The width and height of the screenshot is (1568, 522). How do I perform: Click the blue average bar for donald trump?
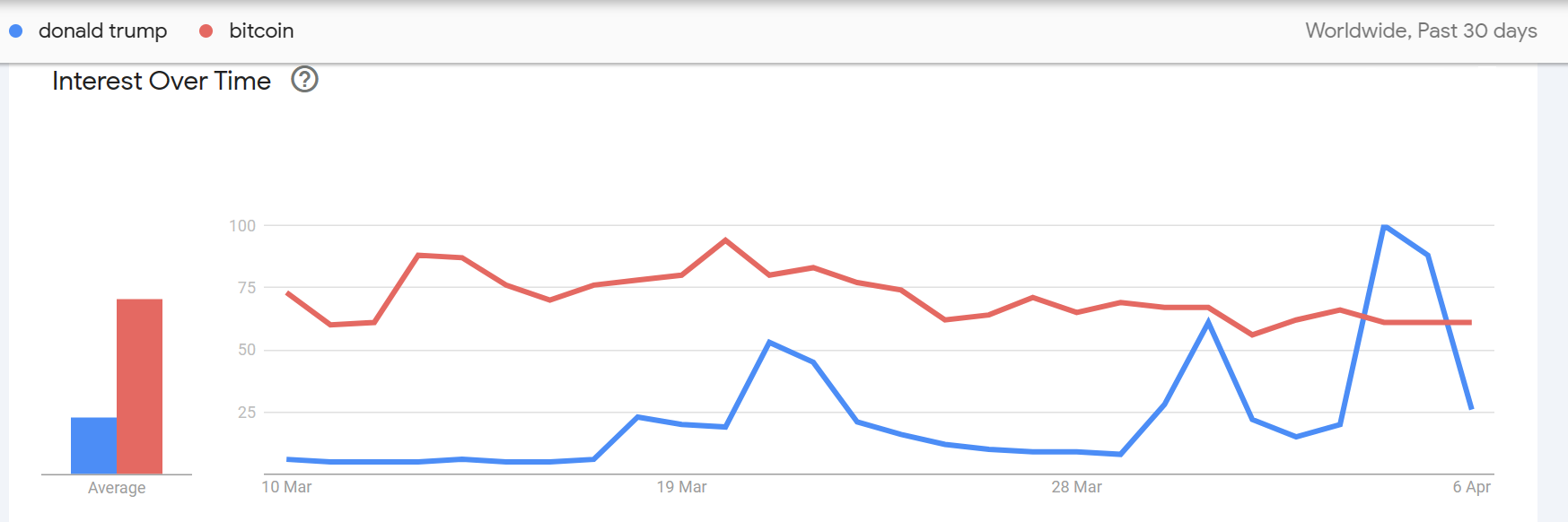(x=93, y=445)
